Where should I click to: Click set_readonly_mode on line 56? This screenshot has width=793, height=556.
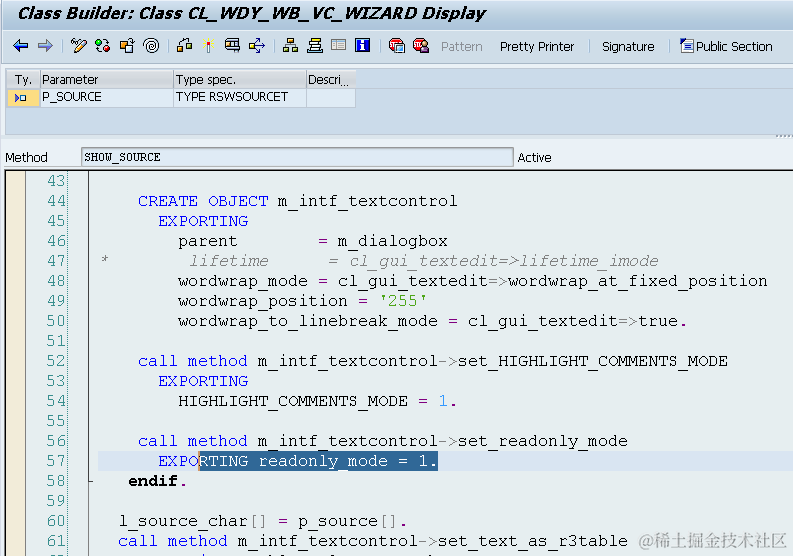[543, 441]
